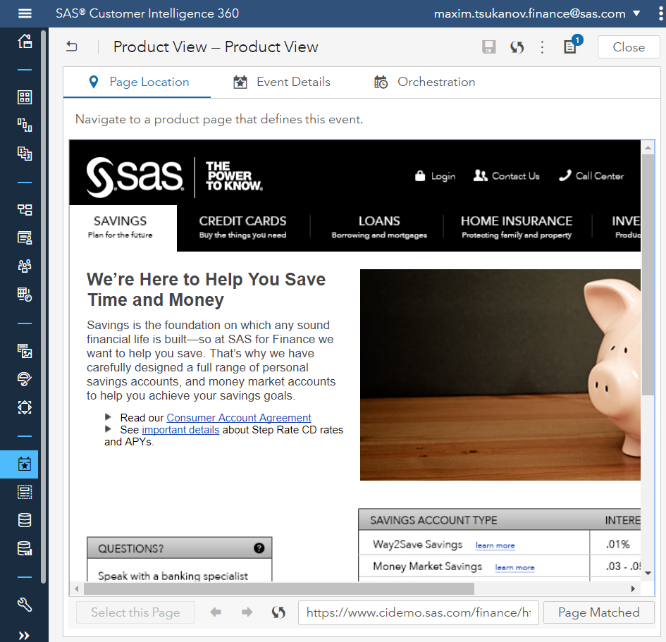The image size is (666, 642).
Task: Click the embedded page horizontal scrollbar thumb
Action: 279,589
